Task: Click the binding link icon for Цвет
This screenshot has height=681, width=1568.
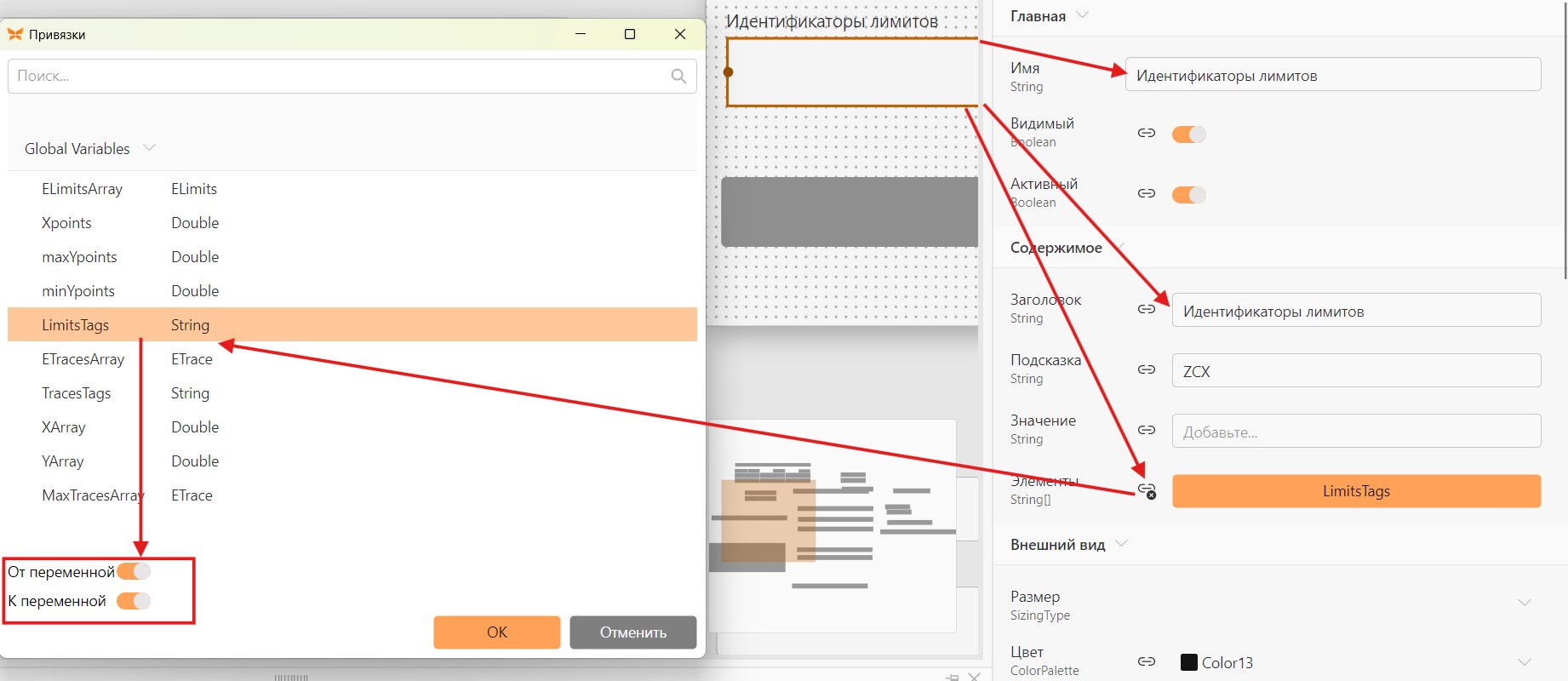Action: [x=1147, y=661]
